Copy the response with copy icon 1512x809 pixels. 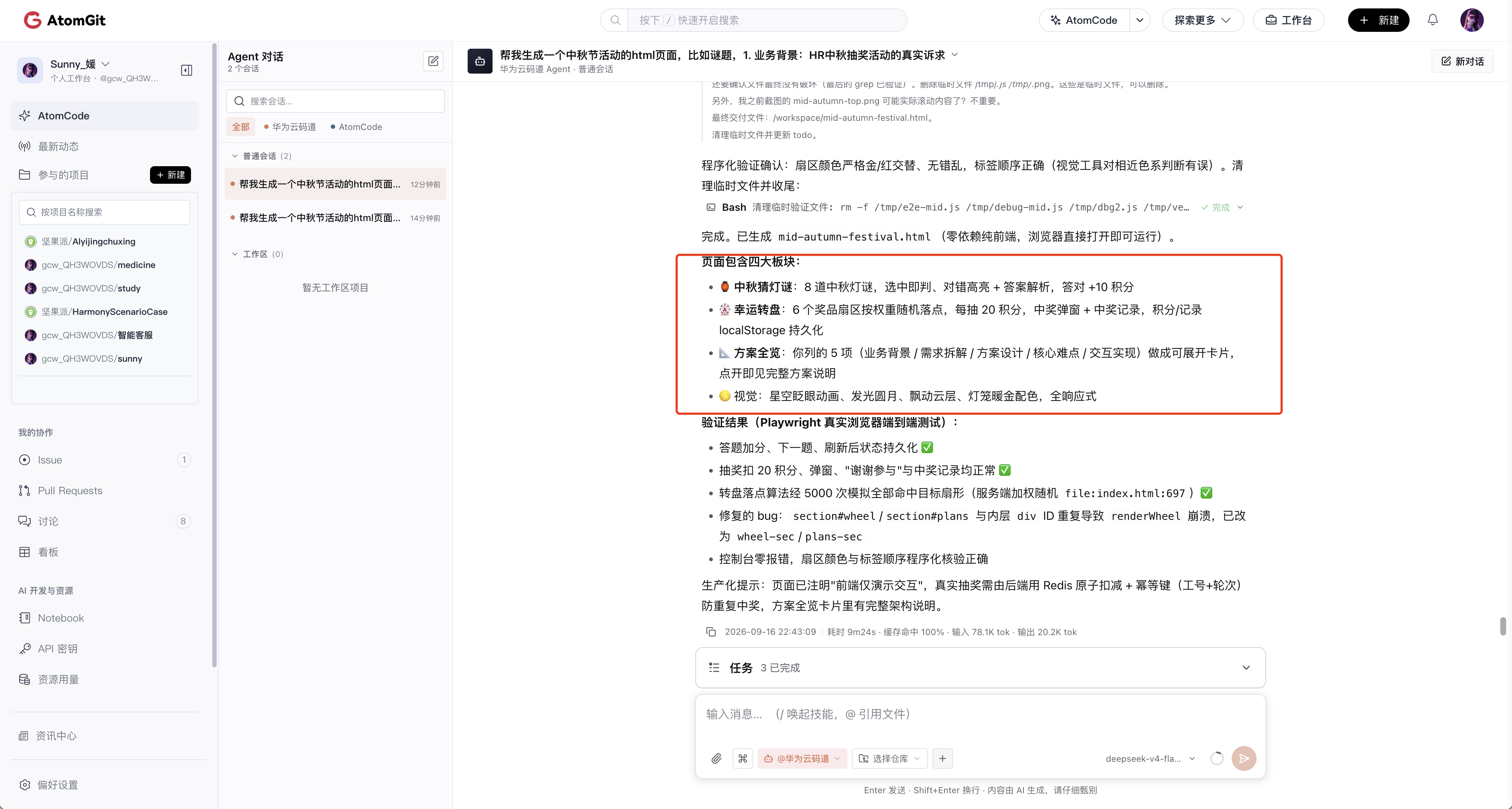[711, 632]
